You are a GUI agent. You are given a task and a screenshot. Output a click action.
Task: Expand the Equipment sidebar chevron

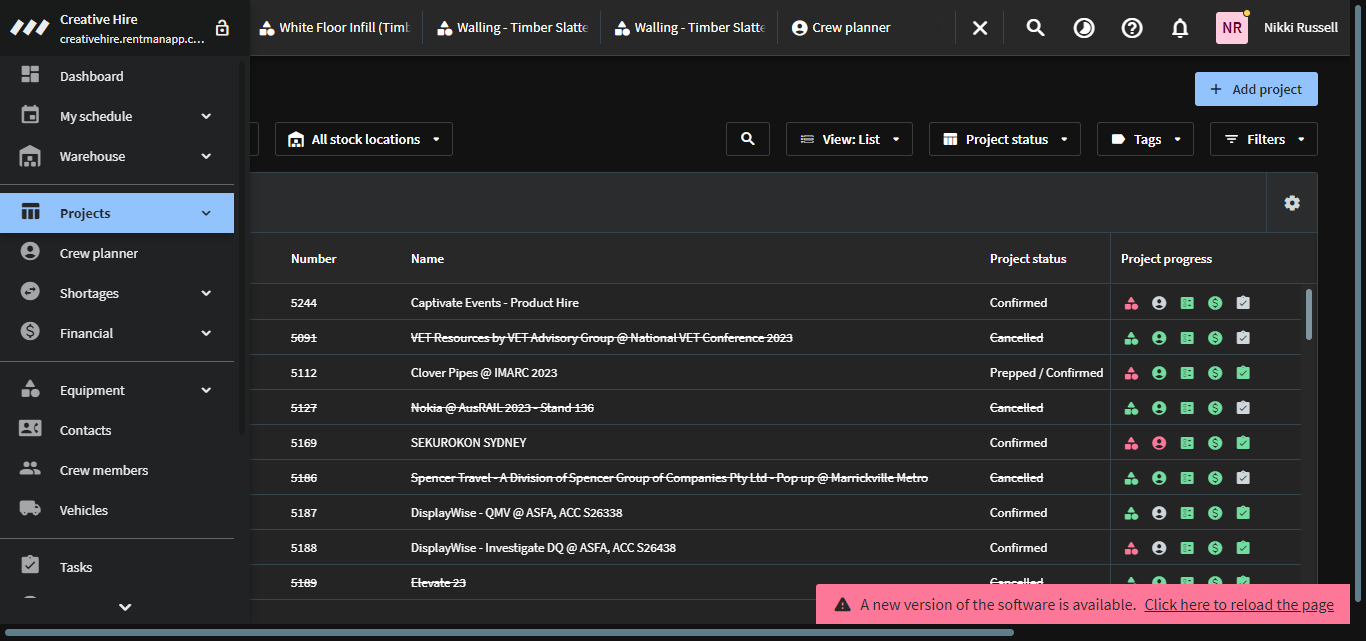tap(206, 390)
